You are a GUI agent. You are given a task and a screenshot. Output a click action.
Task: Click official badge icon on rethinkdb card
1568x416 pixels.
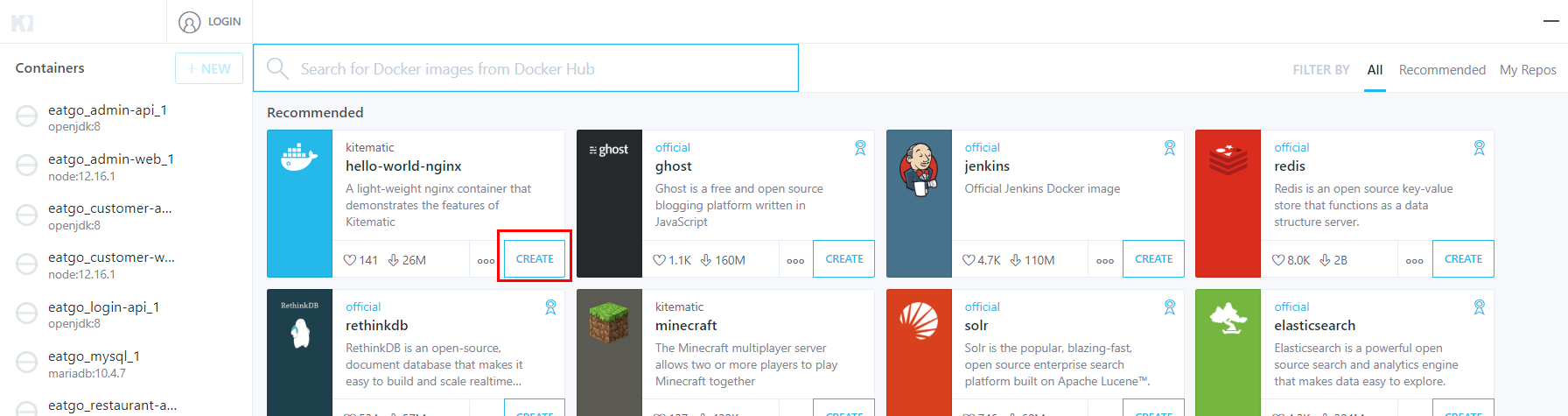[x=550, y=307]
